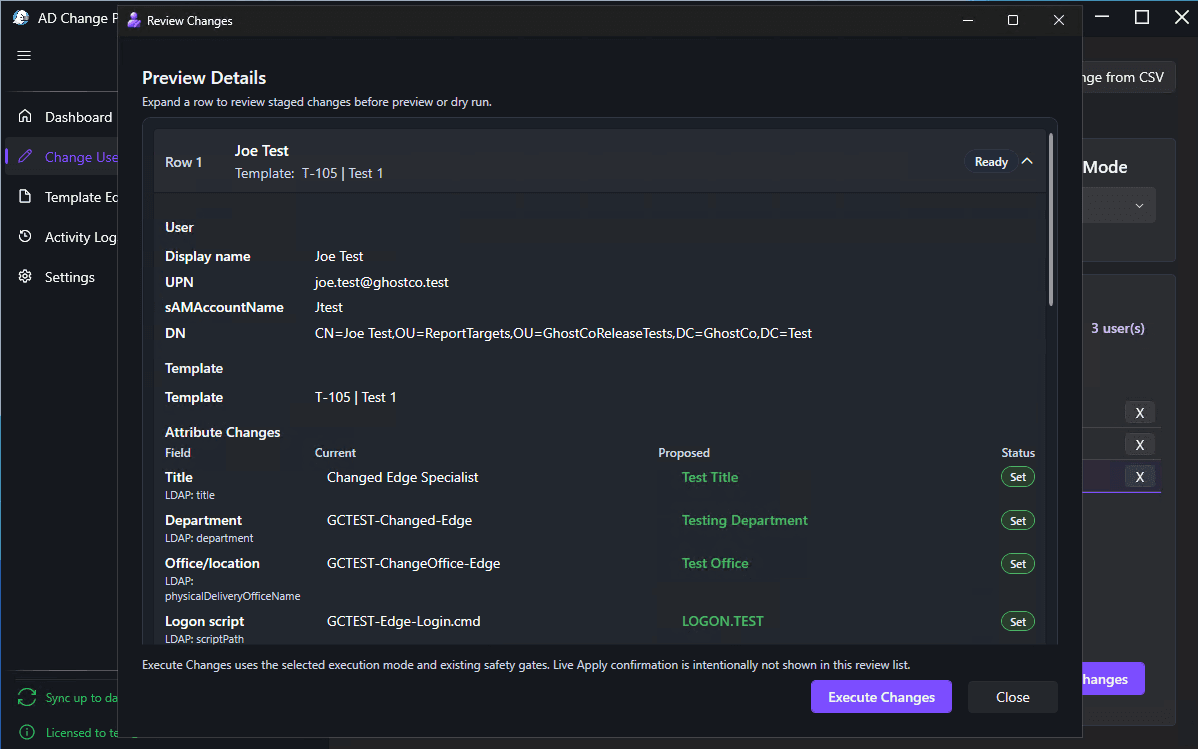Click the Status column header
Viewport: 1198px width, 749px height.
pos(1018,452)
